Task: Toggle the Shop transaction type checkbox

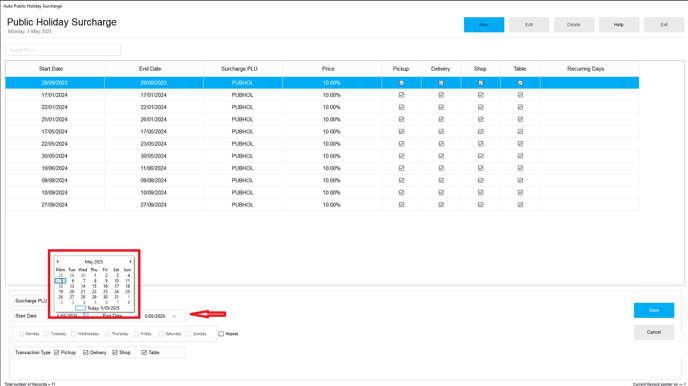Action: coord(115,353)
